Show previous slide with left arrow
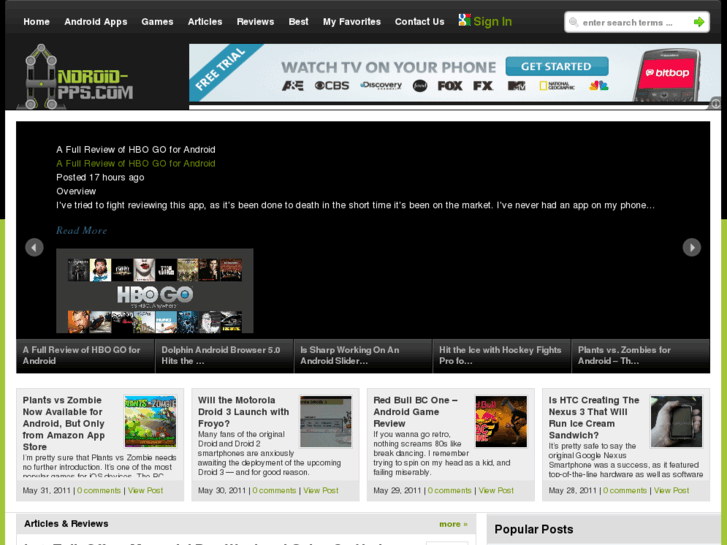Screen dimensions: 727x545 coord(34,247)
